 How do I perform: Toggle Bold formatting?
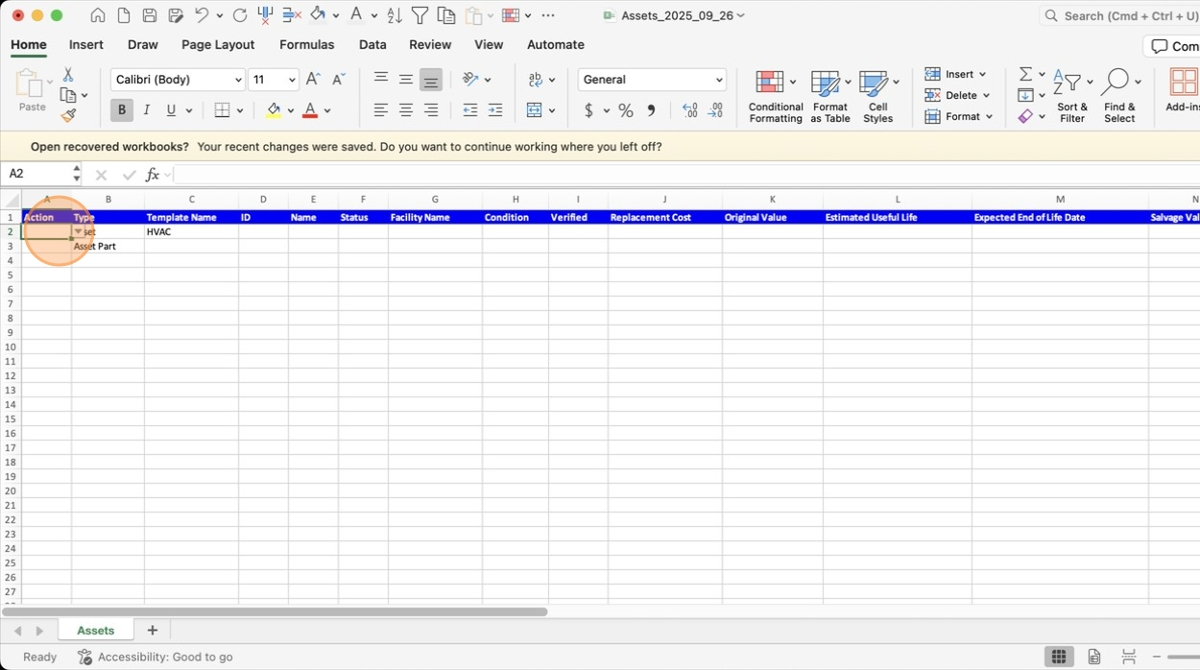click(122, 110)
